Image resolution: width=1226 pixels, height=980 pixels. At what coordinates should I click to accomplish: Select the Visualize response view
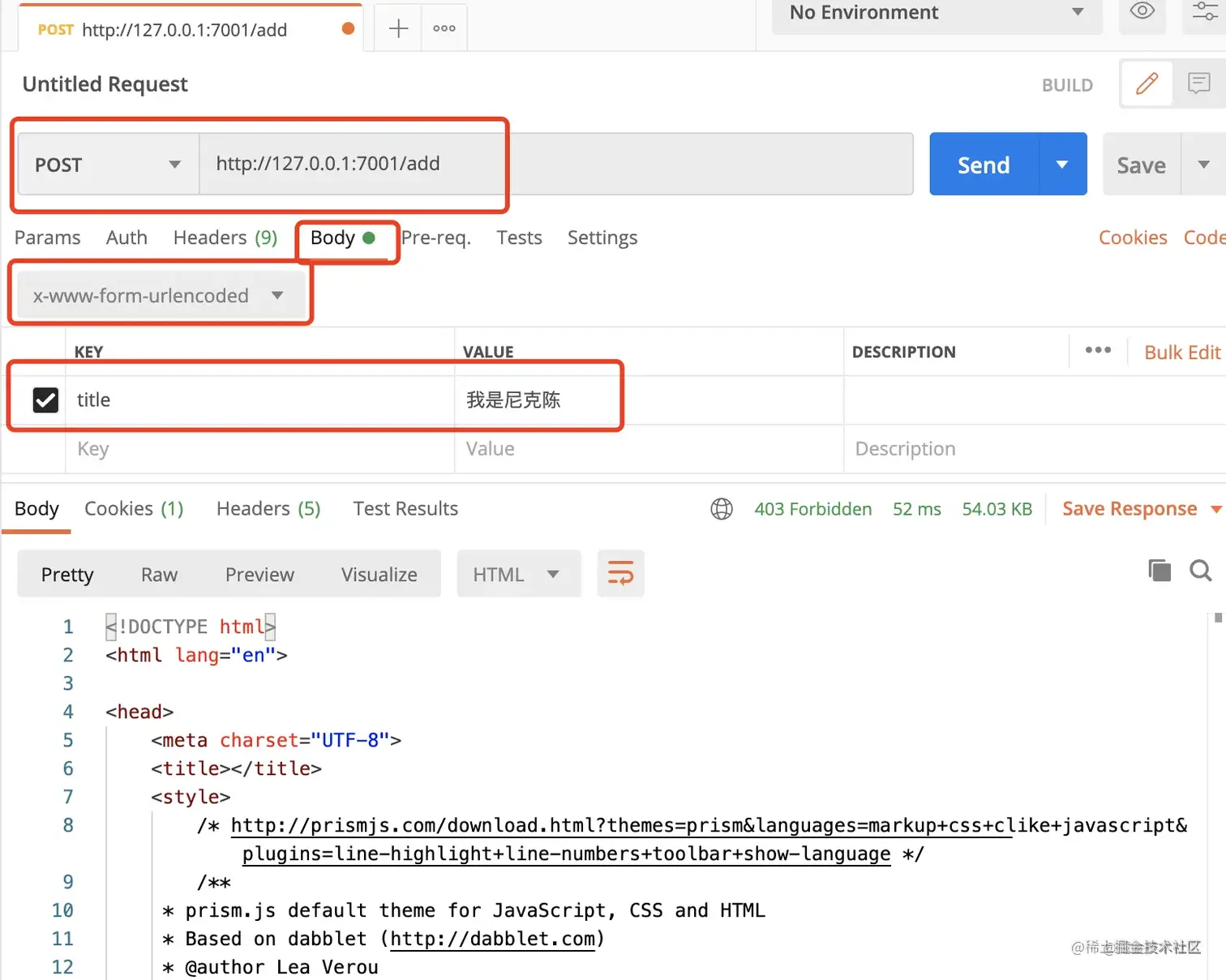(x=379, y=574)
